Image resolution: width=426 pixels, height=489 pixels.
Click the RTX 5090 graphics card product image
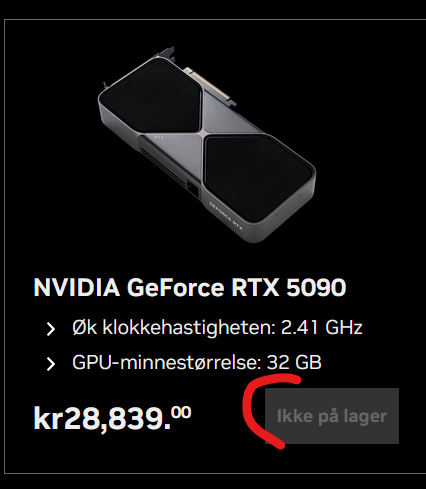(207, 145)
